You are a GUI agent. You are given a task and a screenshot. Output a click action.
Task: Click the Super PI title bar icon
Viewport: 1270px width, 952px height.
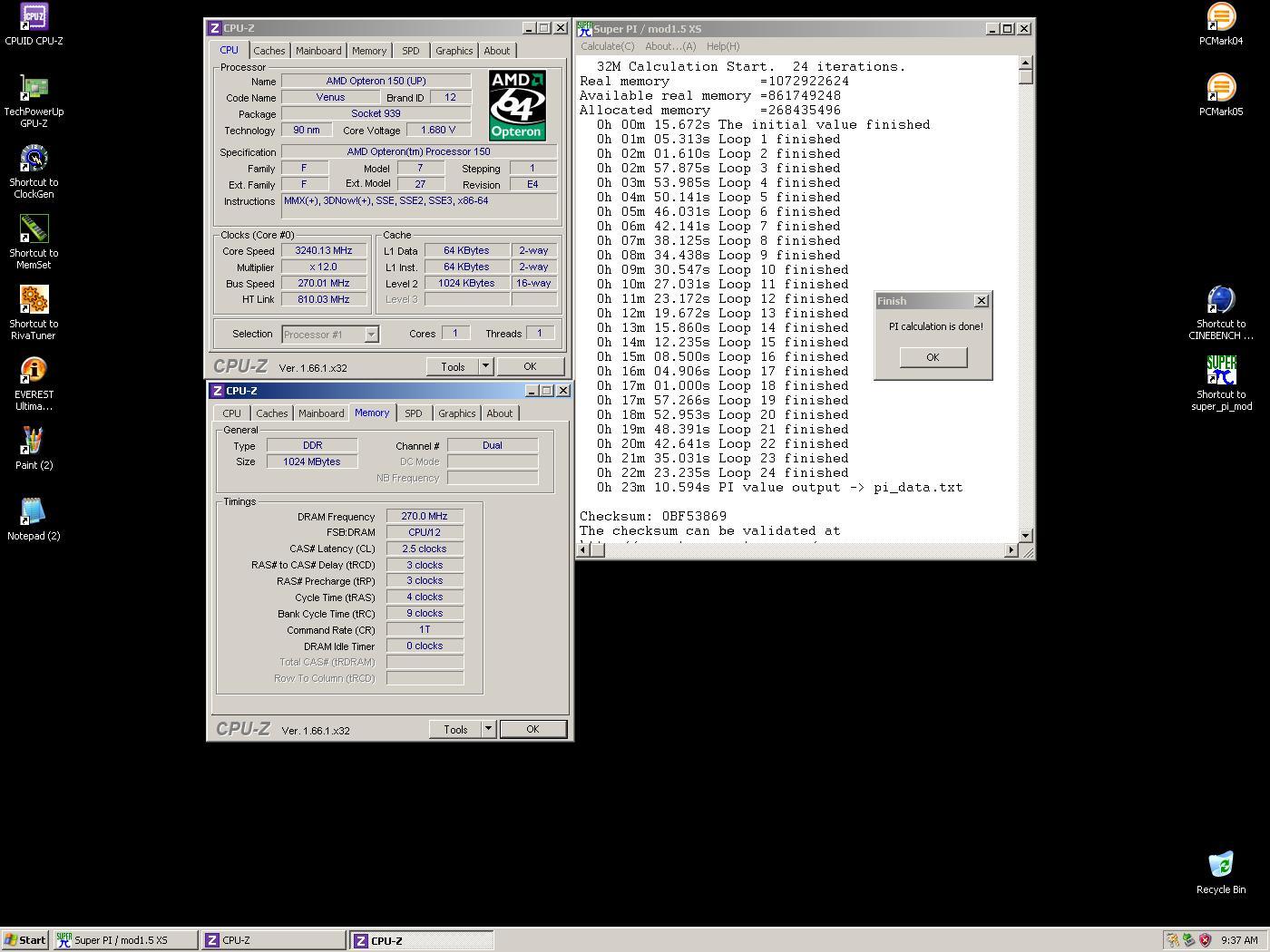(x=585, y=29)
